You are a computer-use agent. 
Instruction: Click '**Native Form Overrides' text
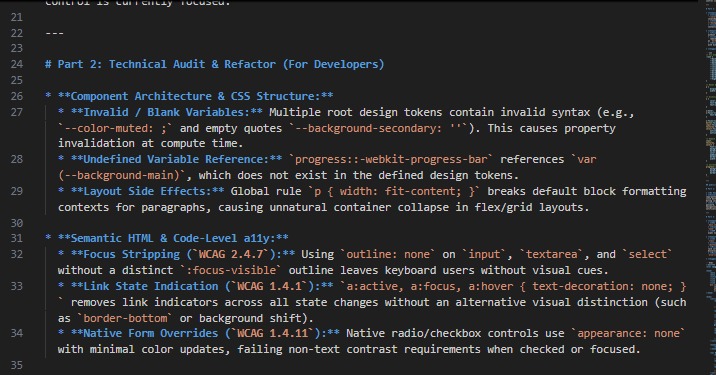144,333
